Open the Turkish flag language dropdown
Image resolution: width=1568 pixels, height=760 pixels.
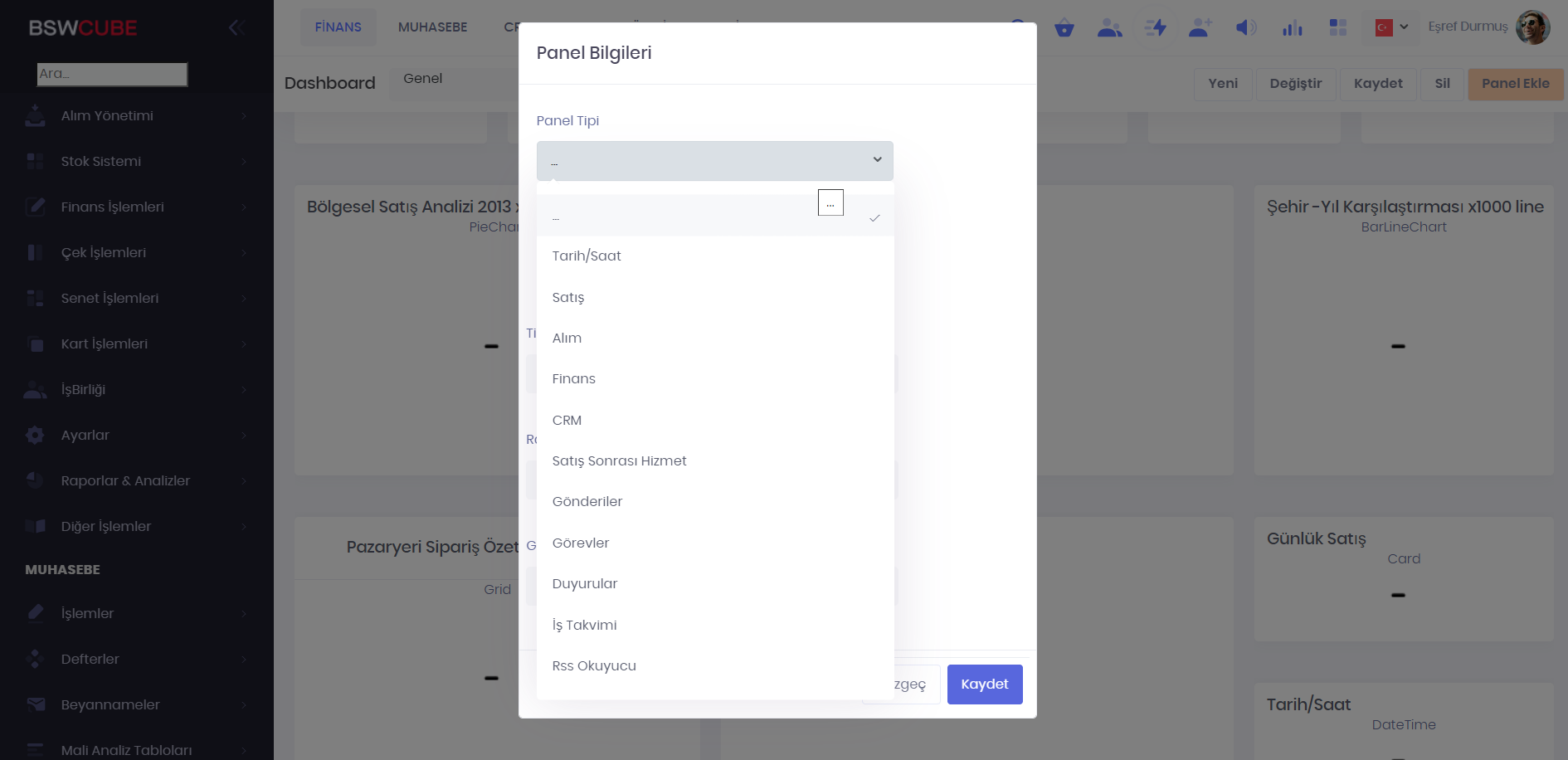[x=1391, y=27]
